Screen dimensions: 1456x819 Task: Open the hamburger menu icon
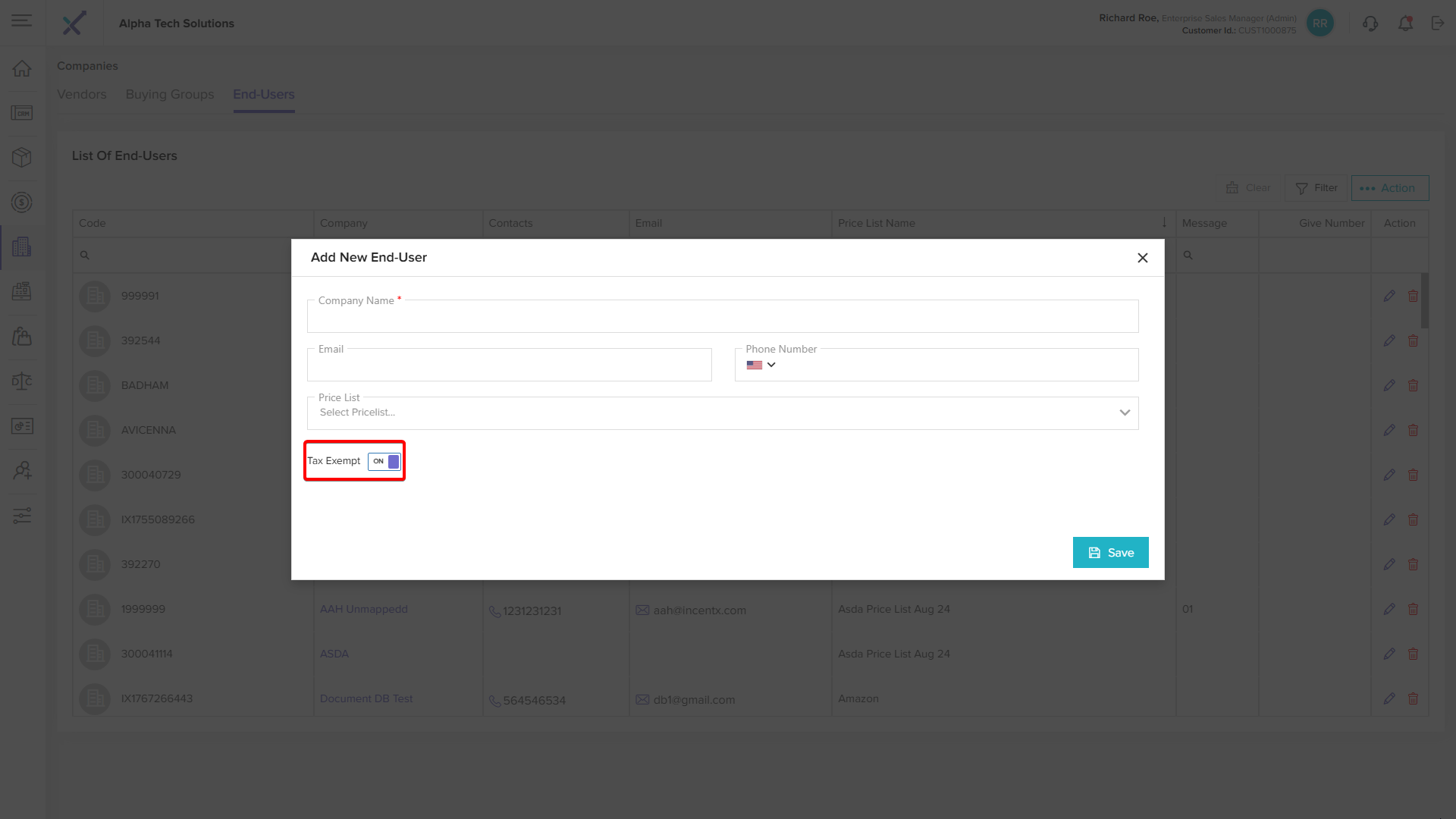click(22, 21)
